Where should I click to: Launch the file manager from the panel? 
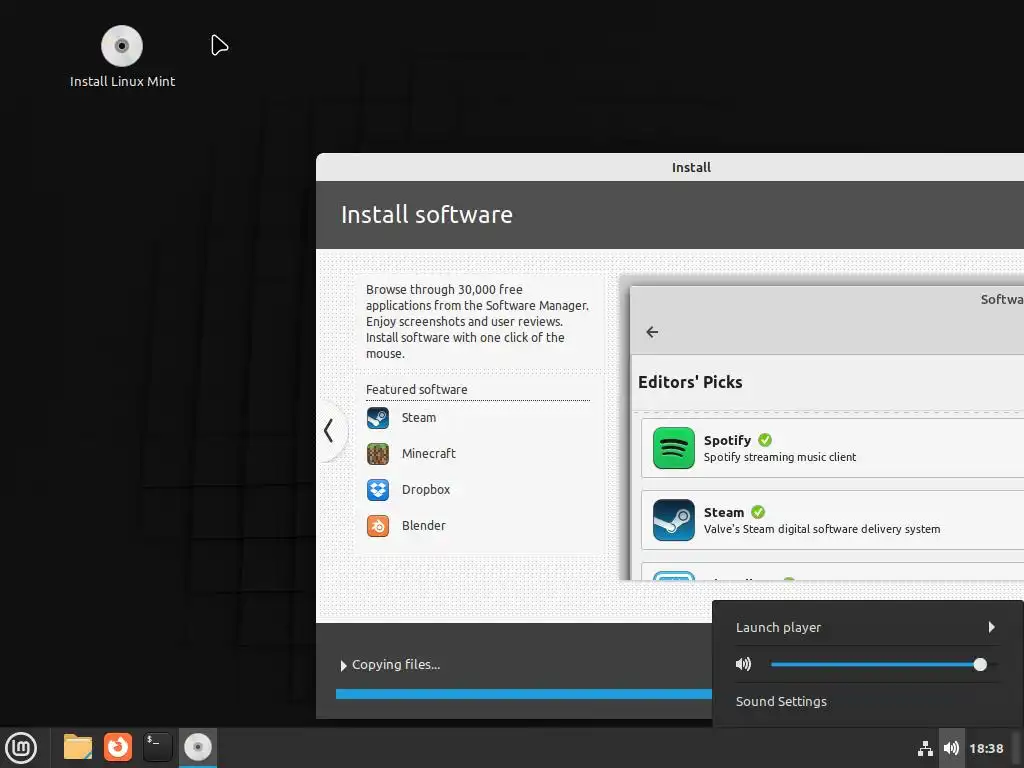click(78, 747)
